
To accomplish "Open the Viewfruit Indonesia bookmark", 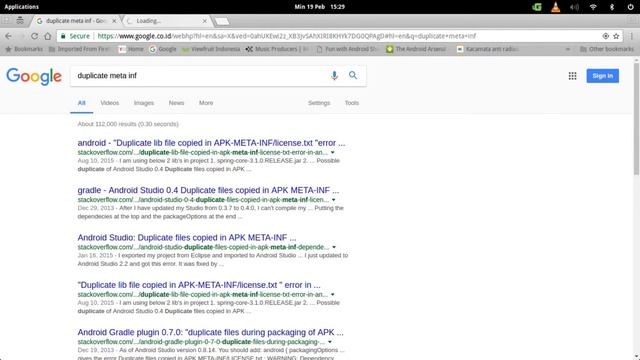I will [211, 49].
